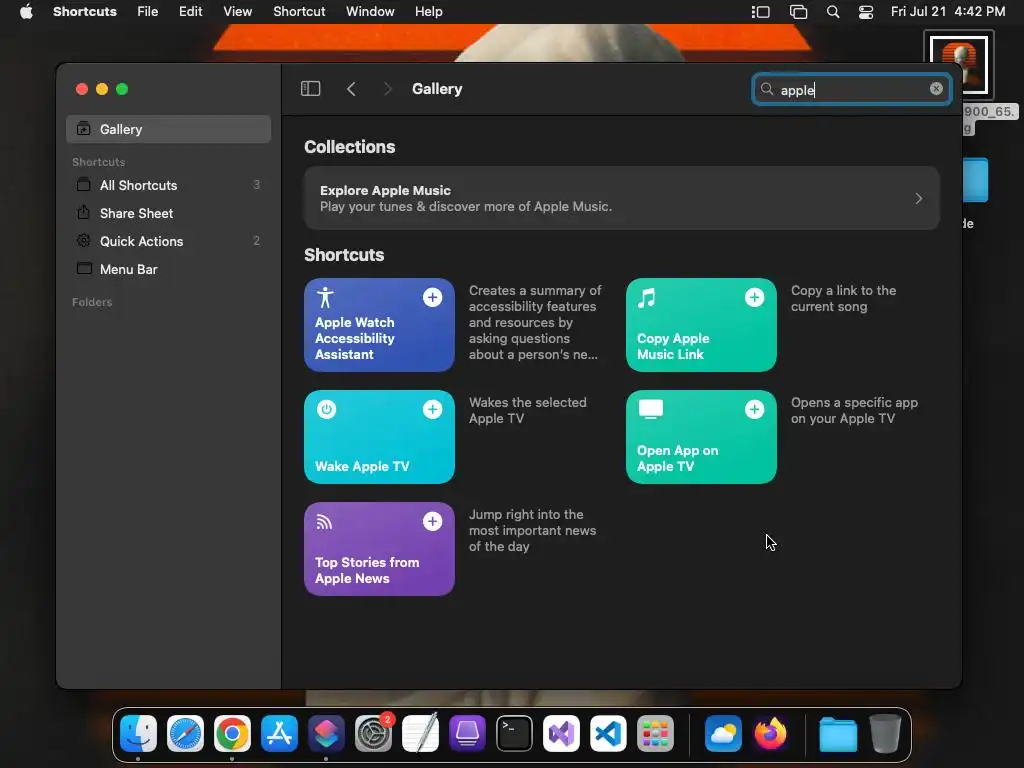The width and height of the screenshot is (1024, 768).
Task: Open App Store from the Dock
Action: click(x=280, y=733)
